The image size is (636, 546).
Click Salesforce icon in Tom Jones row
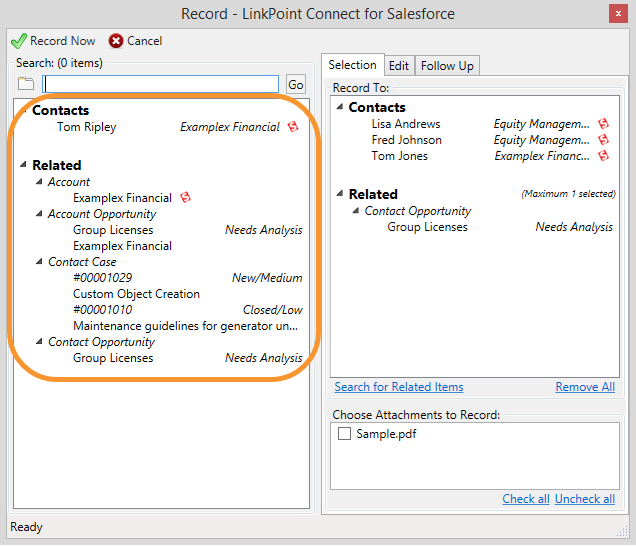(604, 156)
